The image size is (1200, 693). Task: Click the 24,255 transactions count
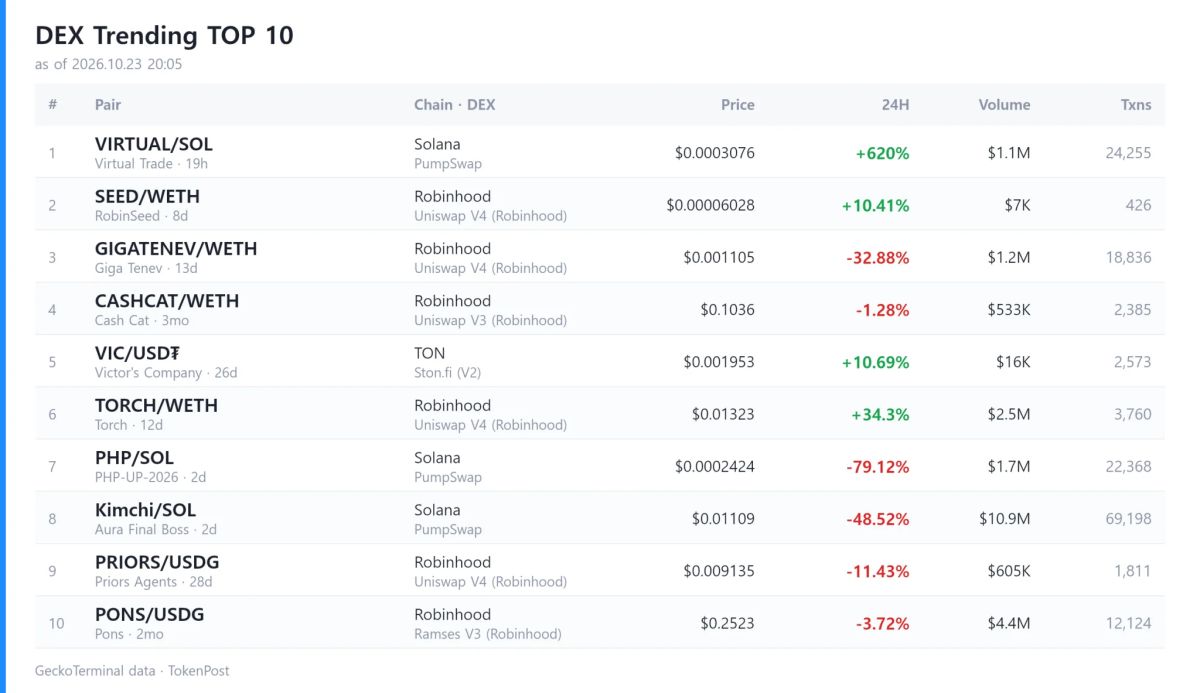click(1127, 153)
